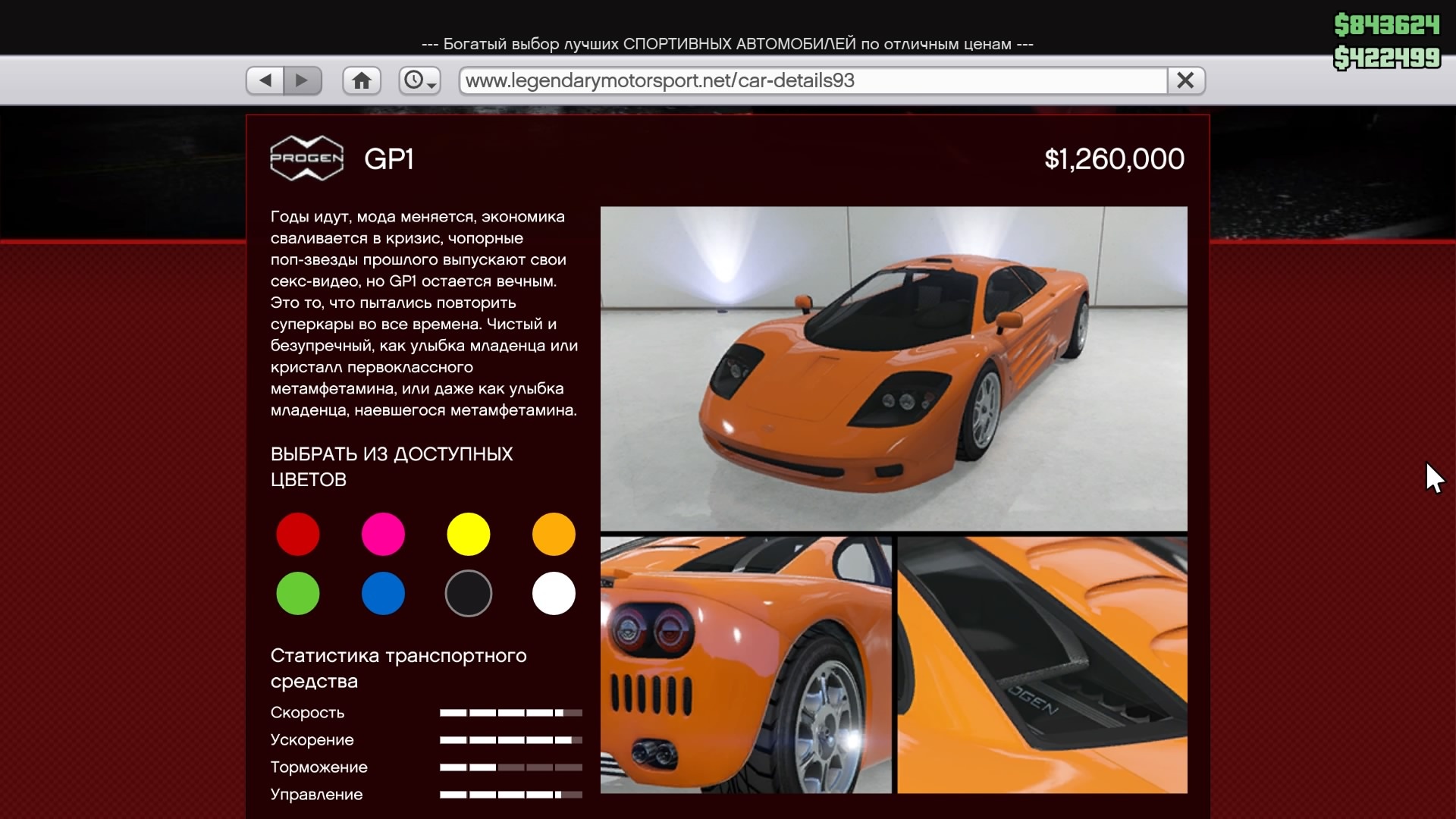Go back with the left arrow button
This screenshot has width=1456, height=819.
[265, 80]
